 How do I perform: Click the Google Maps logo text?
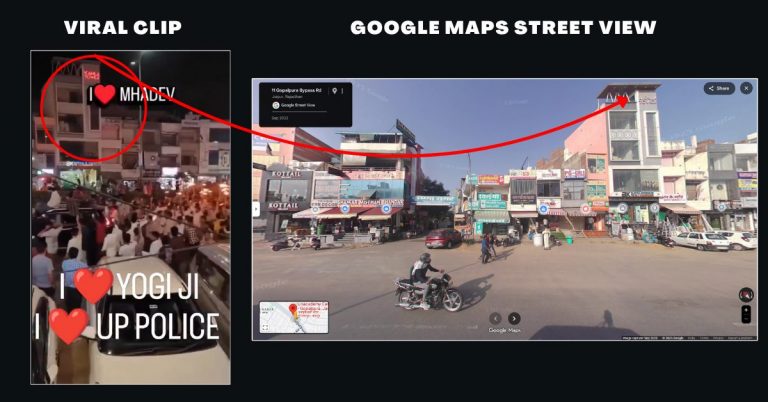504,330
